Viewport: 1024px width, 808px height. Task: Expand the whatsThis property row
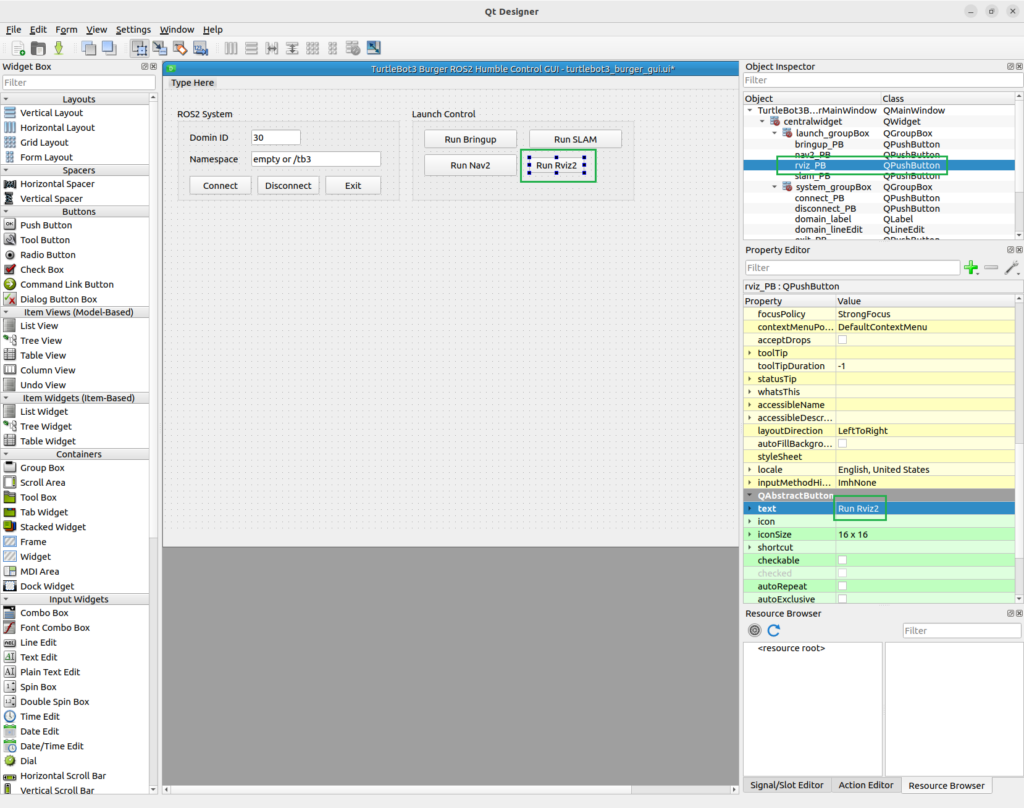[750, 392]
